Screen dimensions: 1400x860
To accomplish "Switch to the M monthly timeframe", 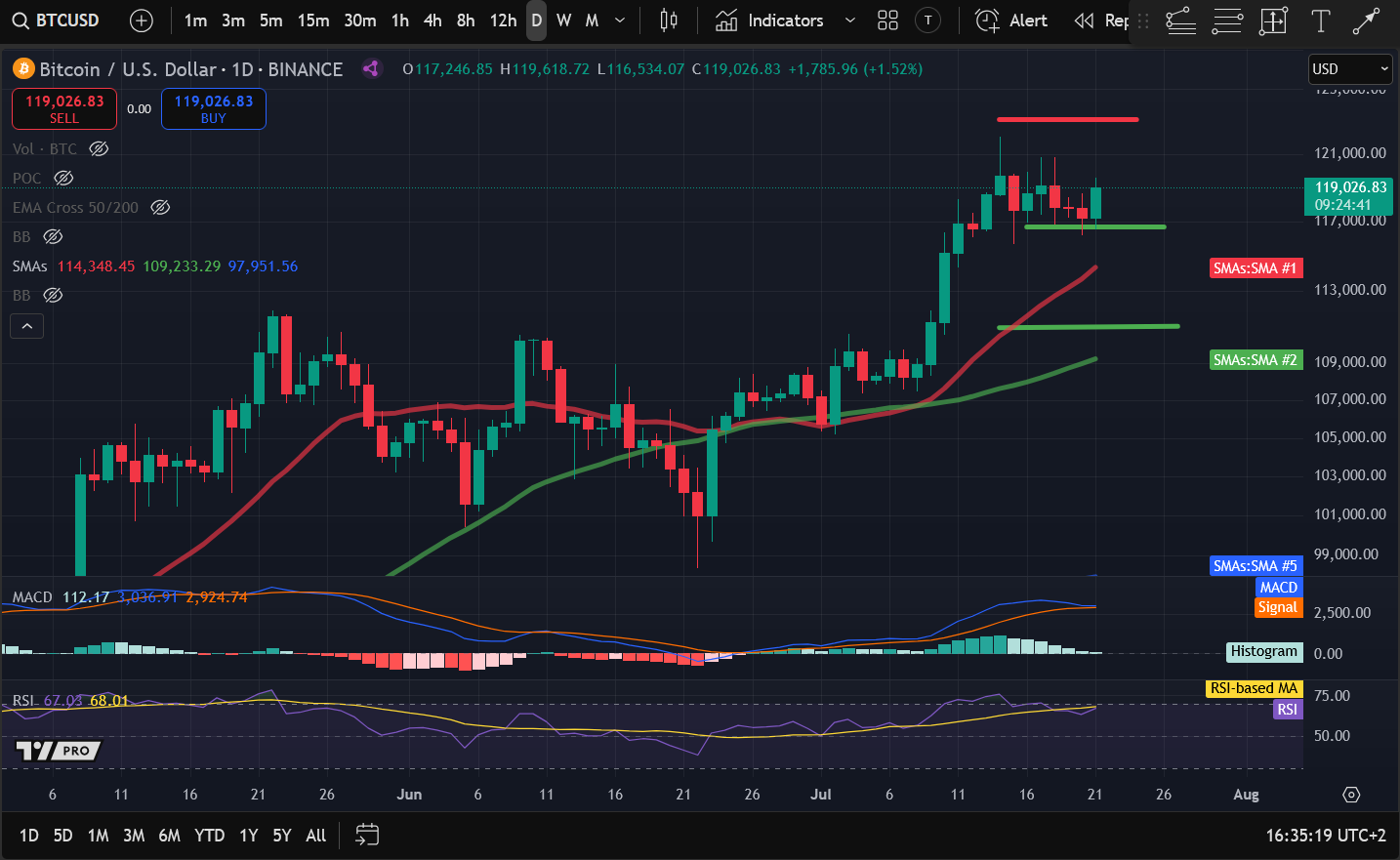I will [x=592, y=20].
